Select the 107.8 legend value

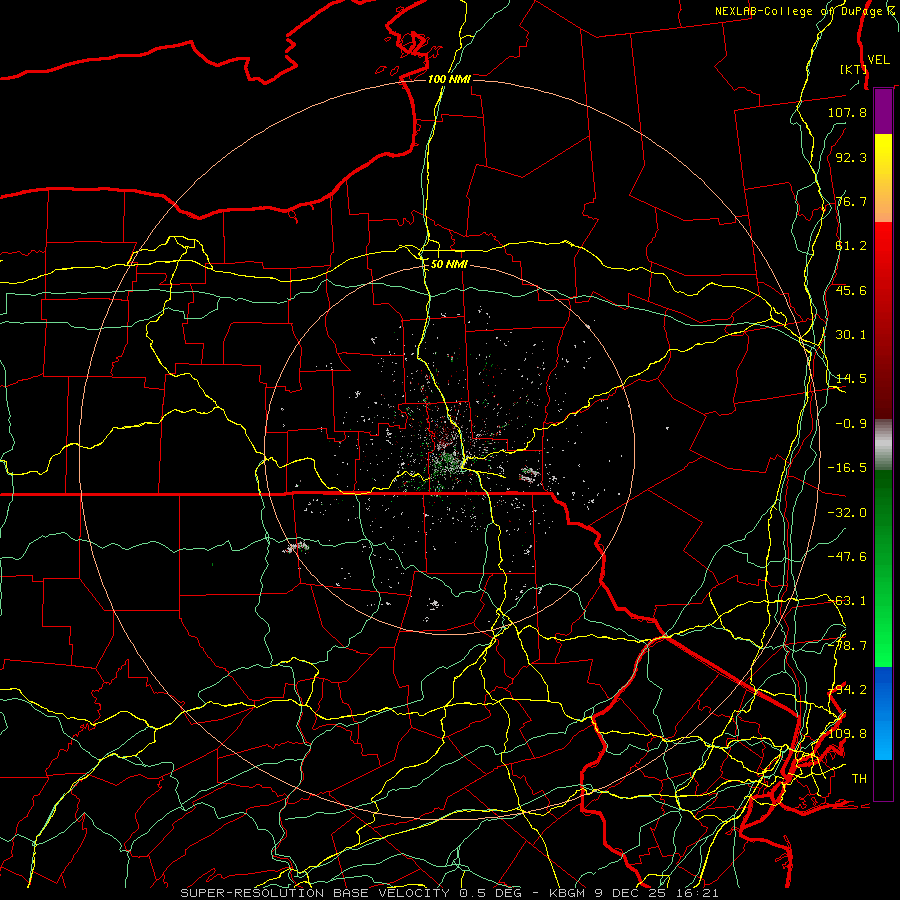click(847, 112)
